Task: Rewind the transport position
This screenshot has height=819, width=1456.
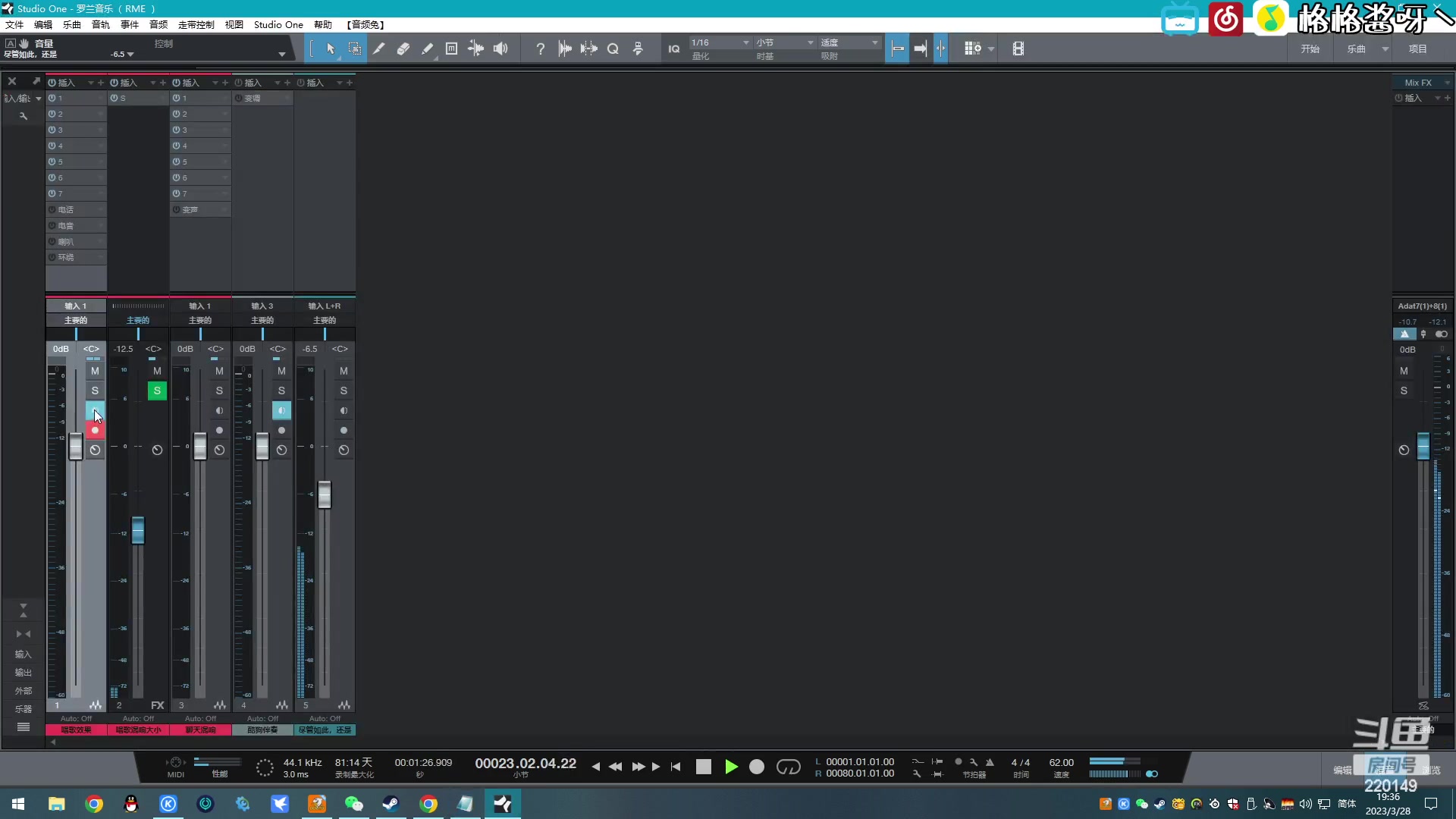Action: pos(615,767)
